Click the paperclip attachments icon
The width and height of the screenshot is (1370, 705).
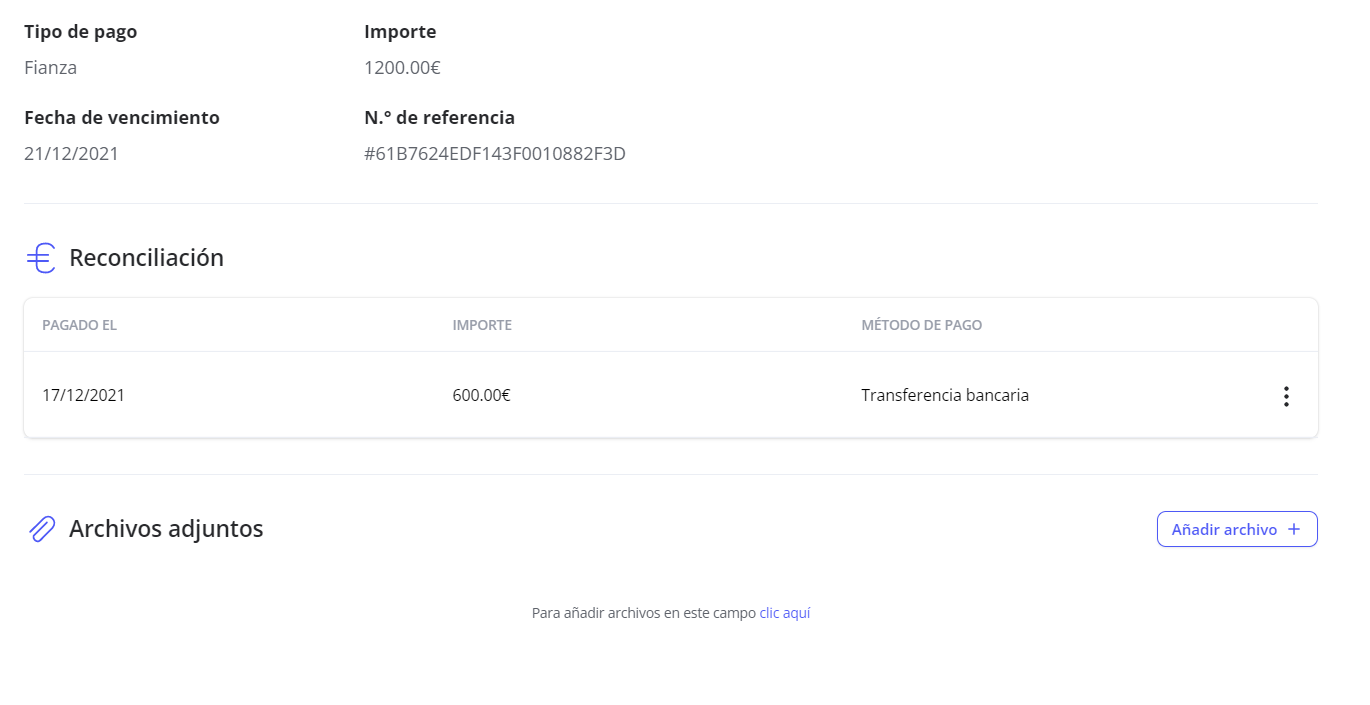pyautogui.click(x=41, y=529)
